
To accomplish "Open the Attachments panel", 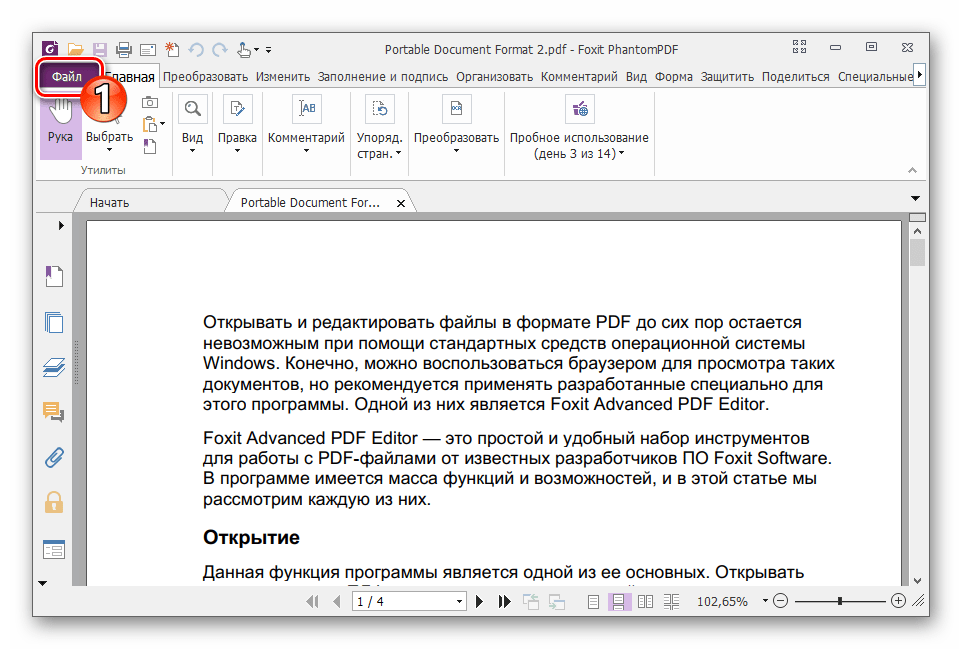I will tap(53, 457).
